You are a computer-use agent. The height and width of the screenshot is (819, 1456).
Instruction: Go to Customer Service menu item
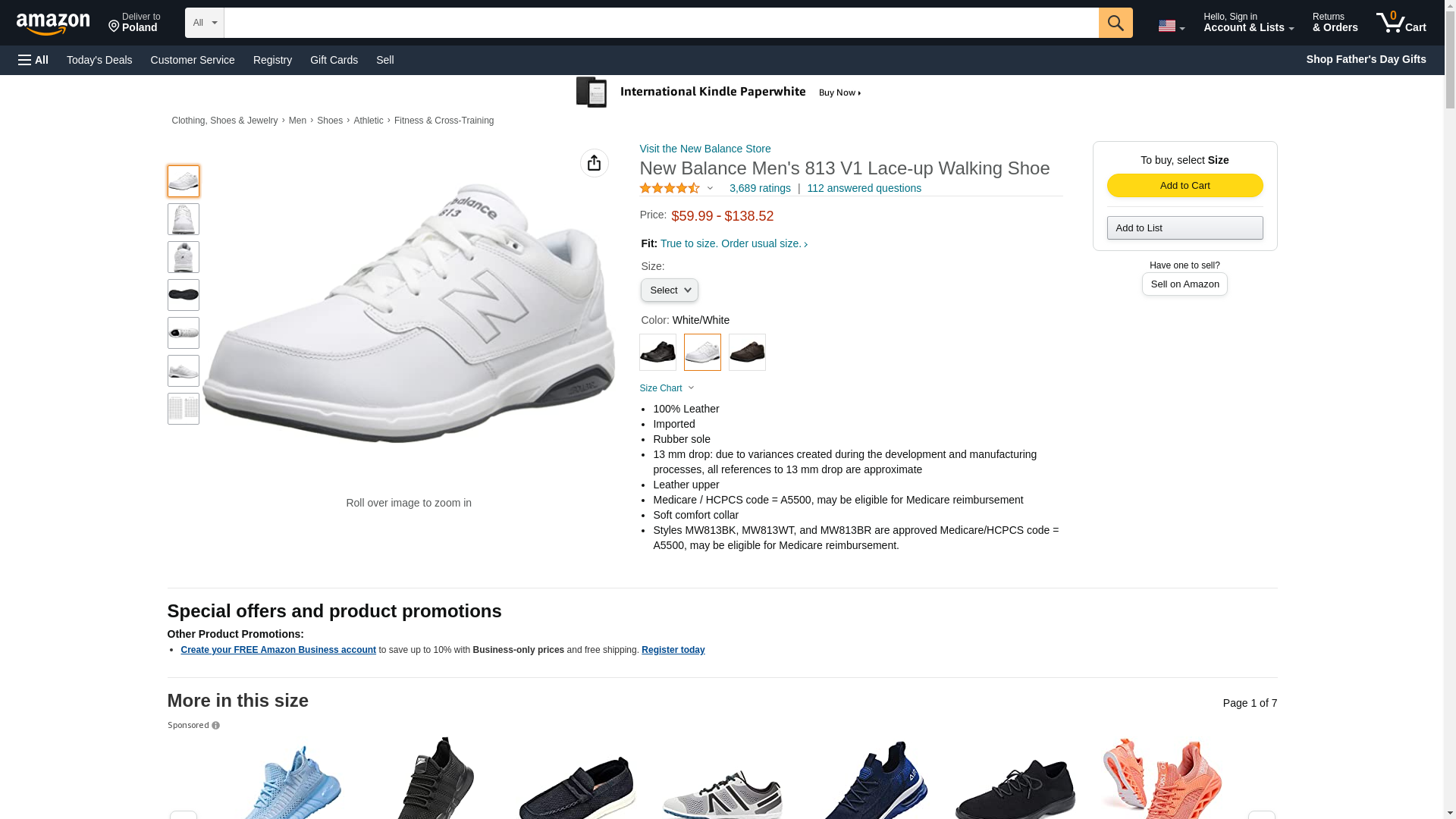coord(193,60)
